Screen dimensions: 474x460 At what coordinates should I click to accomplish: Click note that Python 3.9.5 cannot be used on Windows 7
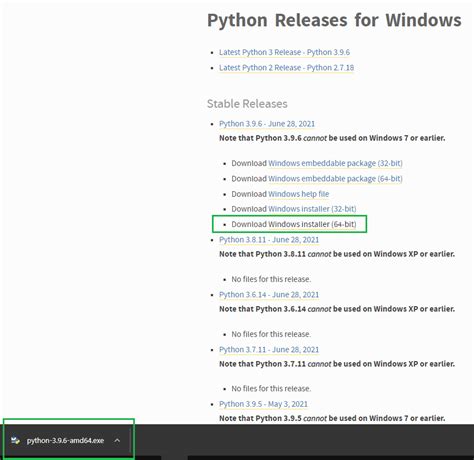(332, 418)
